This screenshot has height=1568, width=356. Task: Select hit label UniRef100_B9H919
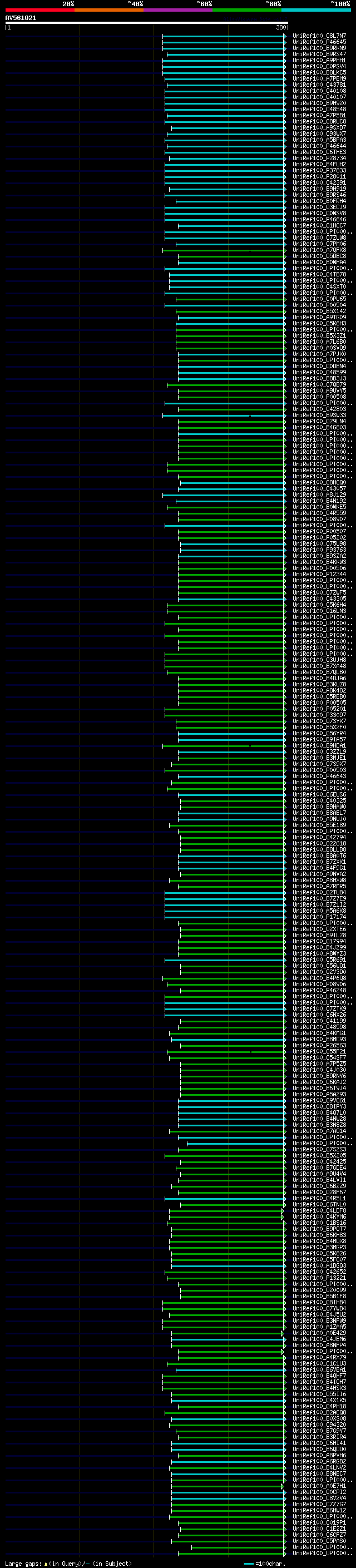point(319,189)
